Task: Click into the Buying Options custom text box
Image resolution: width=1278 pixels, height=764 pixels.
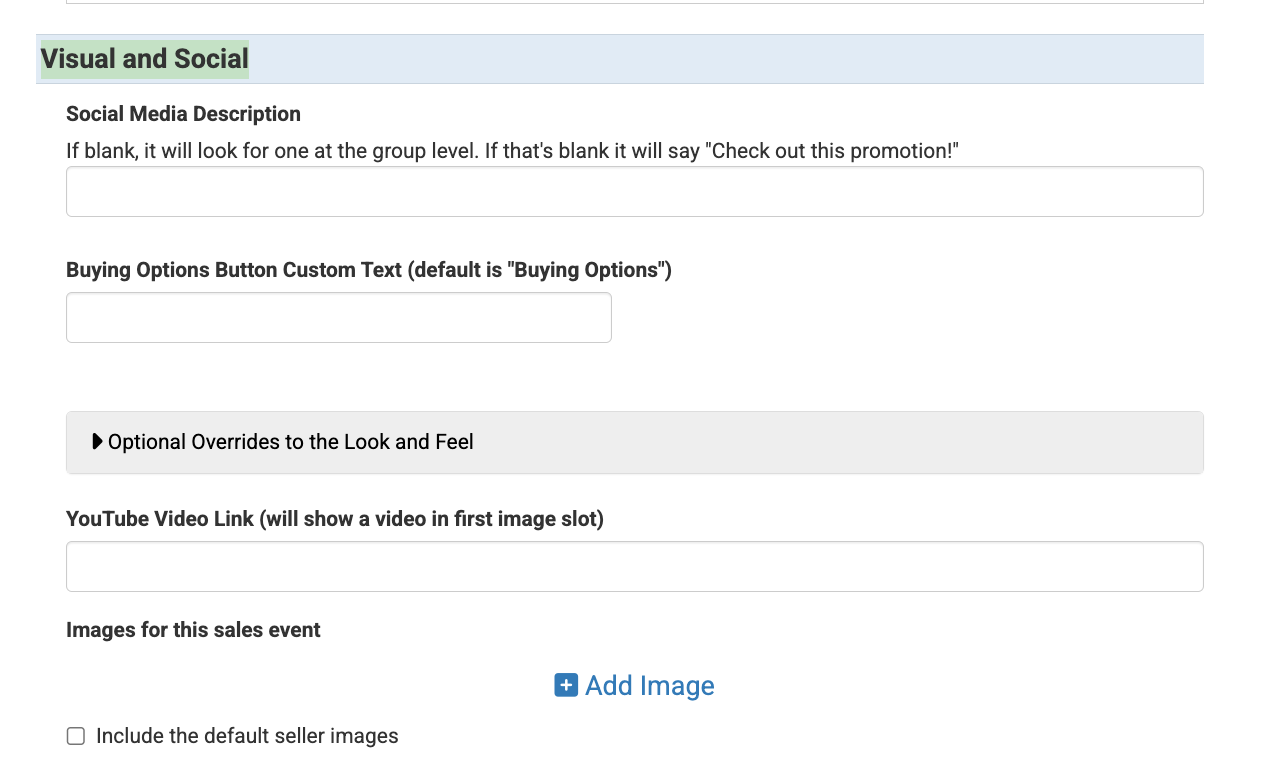Action: click(338, 317)
